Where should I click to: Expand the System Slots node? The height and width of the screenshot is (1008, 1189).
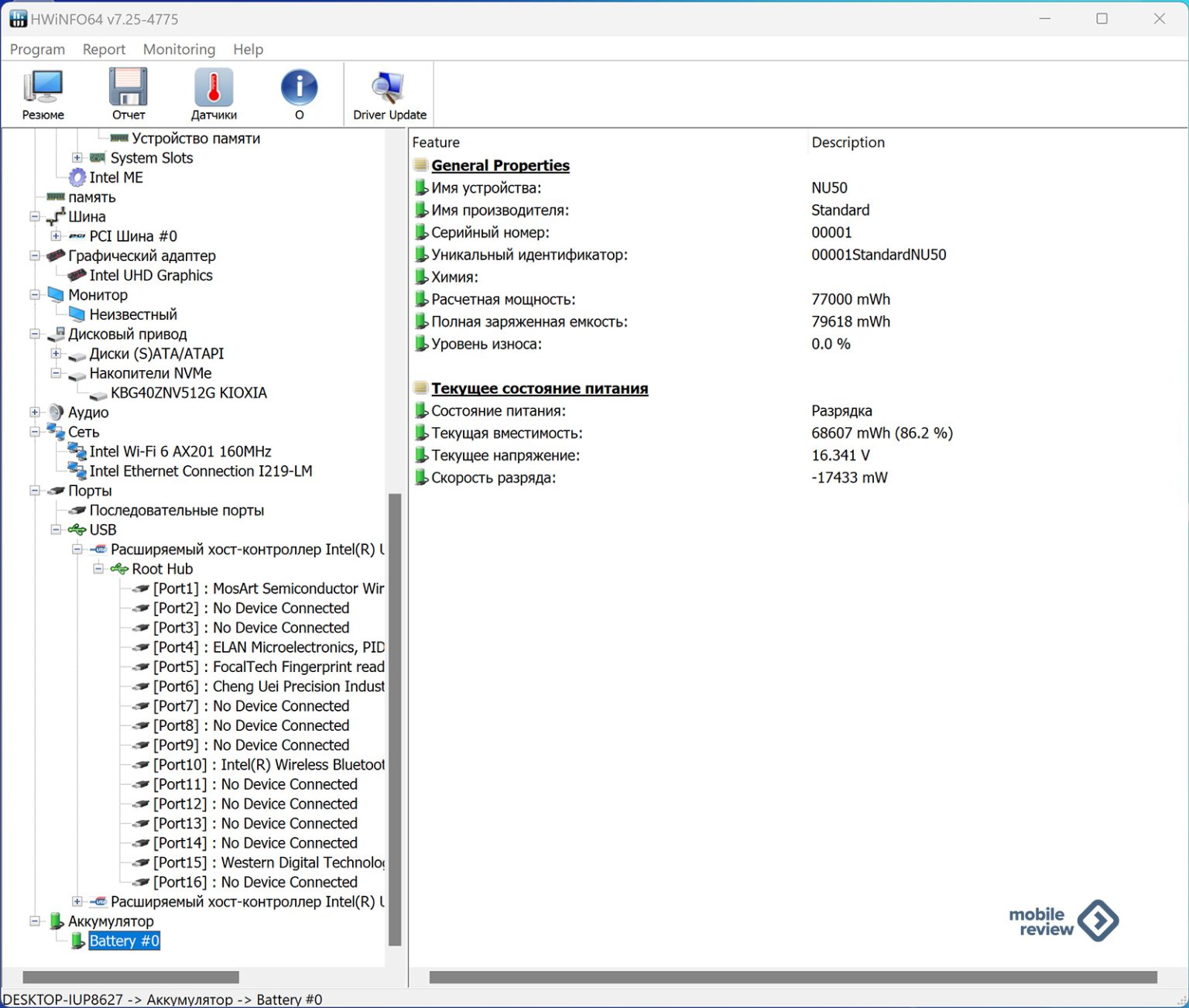(77, 158)
